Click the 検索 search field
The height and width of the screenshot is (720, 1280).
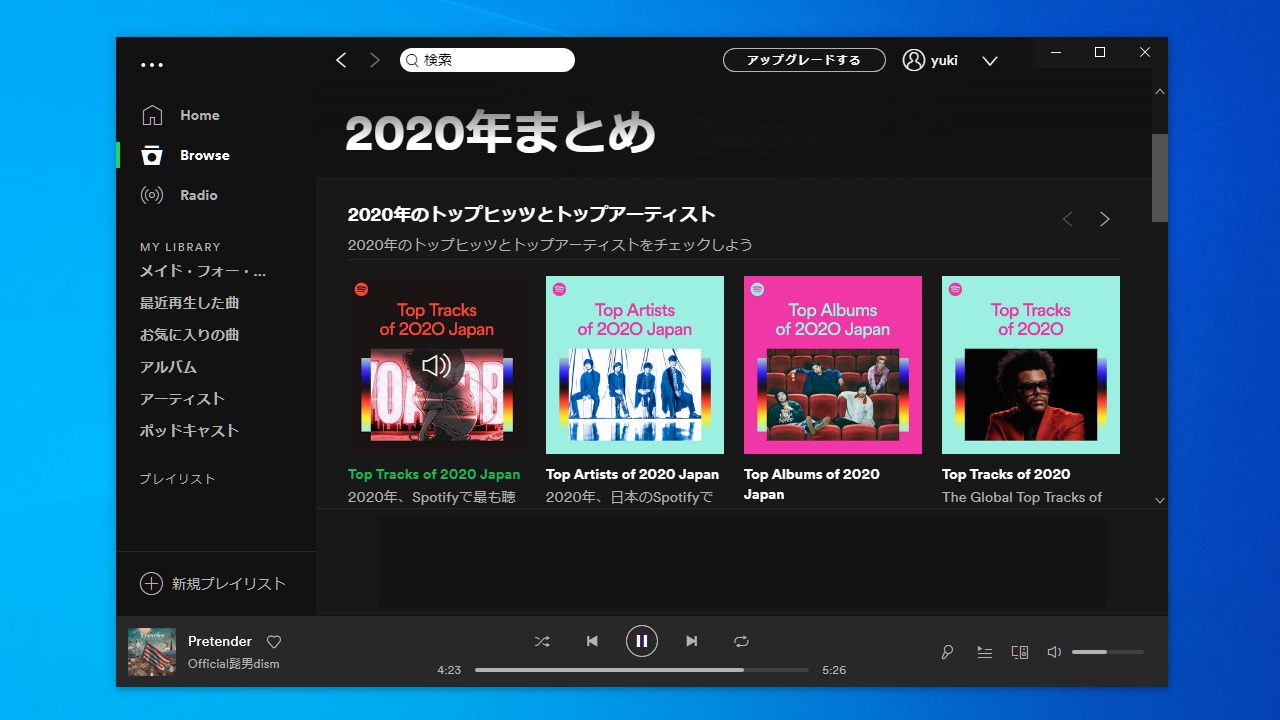[487, 60]
